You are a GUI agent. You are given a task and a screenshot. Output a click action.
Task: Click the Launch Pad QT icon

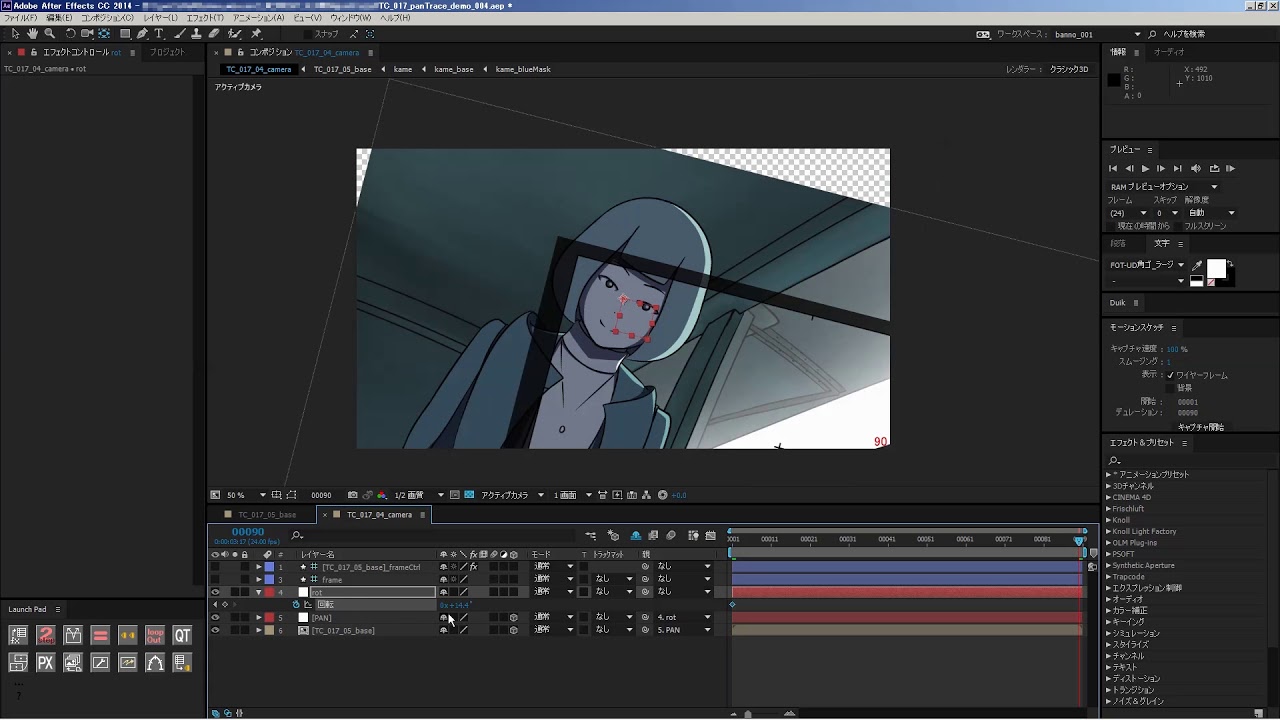tap(182, 635)
